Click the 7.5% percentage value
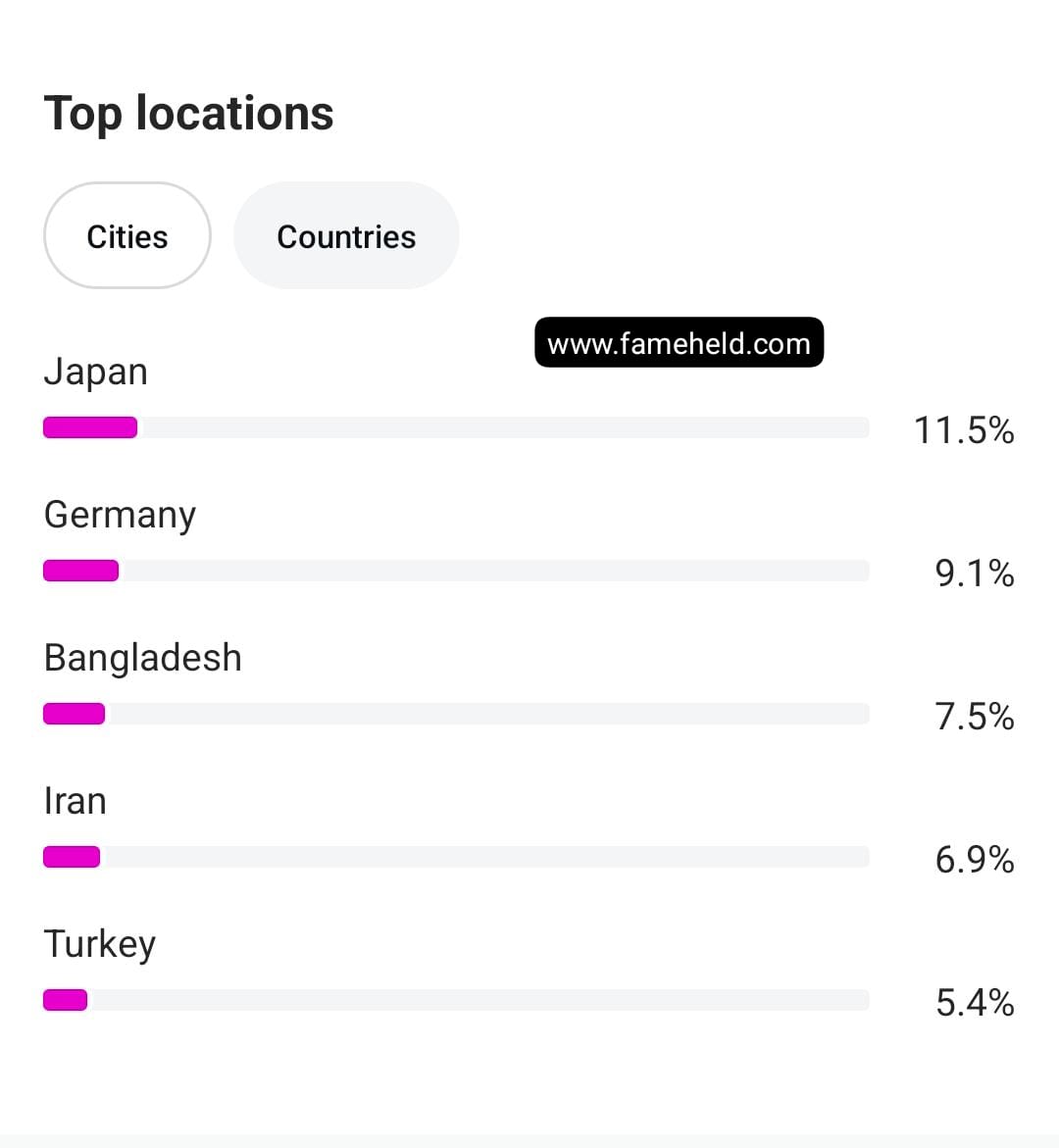Screen dimensions: 1059x1148 click(972, 717)
